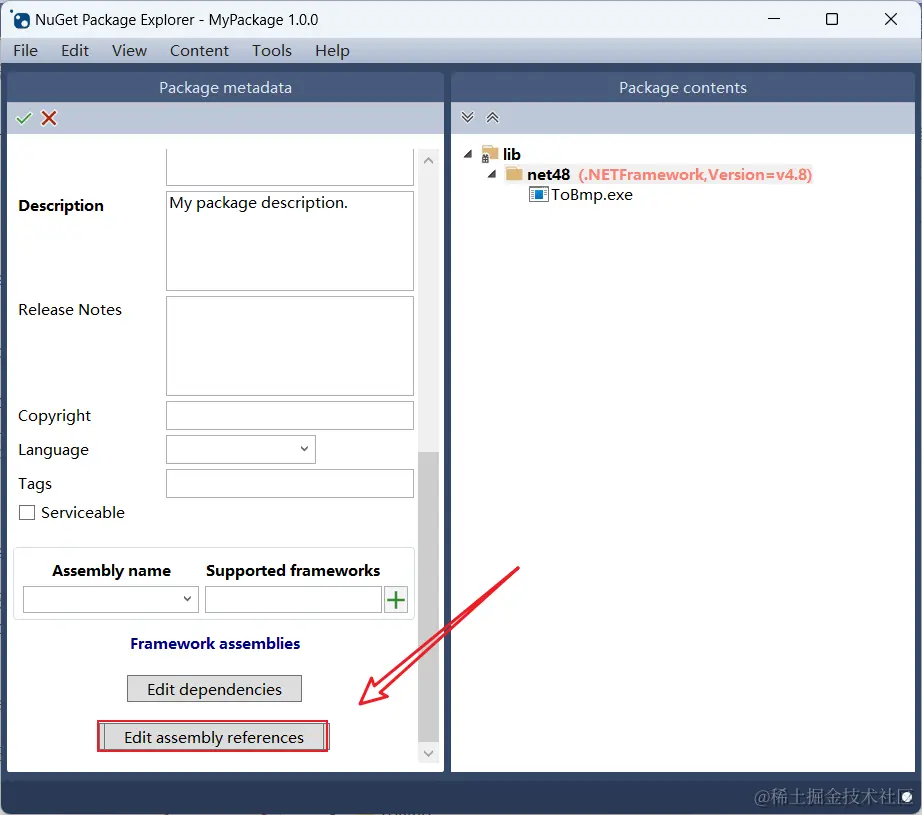922x815 pixels.
Task: Open the Language dropdown
Action: 240,449
